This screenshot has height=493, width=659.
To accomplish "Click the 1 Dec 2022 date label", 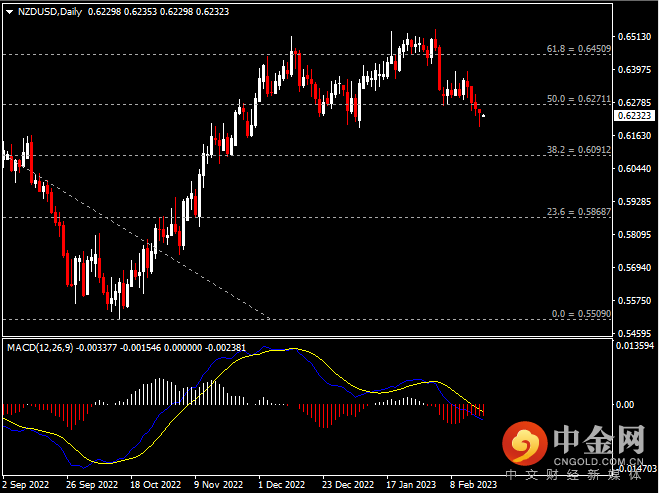I will (x=281, y=483).
